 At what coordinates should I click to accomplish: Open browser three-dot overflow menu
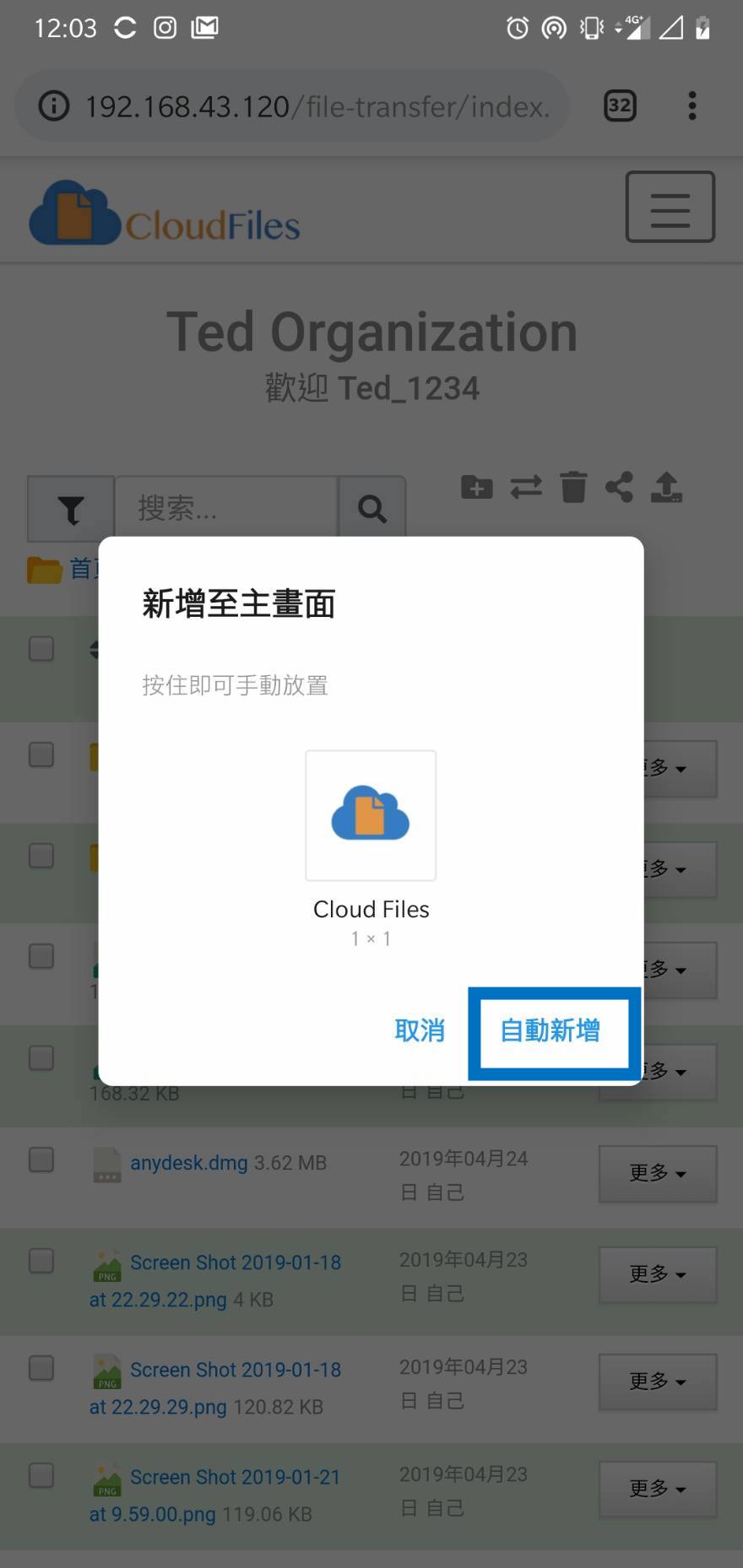(x=691, y=105)
